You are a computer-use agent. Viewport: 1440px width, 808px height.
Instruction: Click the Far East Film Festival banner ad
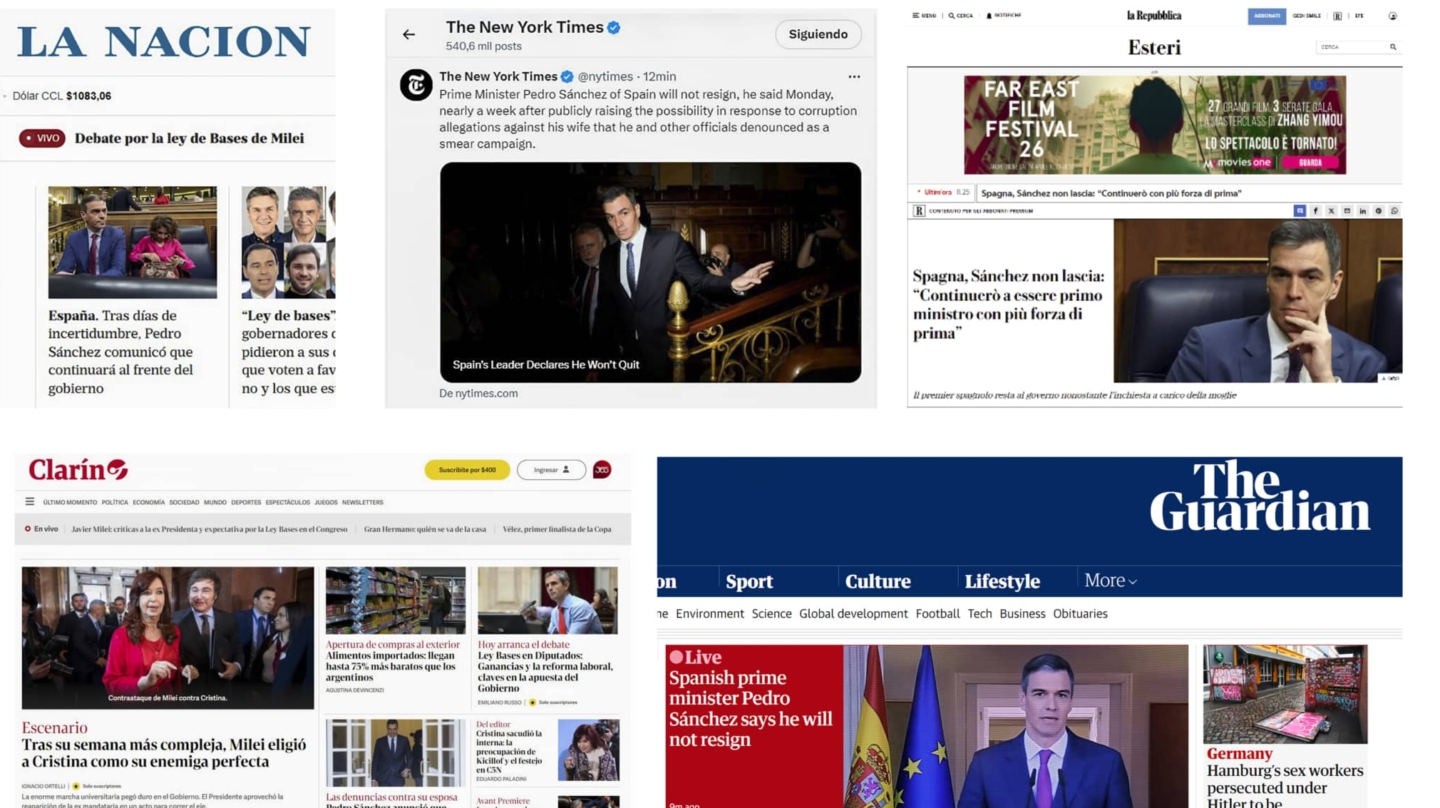1155,125
